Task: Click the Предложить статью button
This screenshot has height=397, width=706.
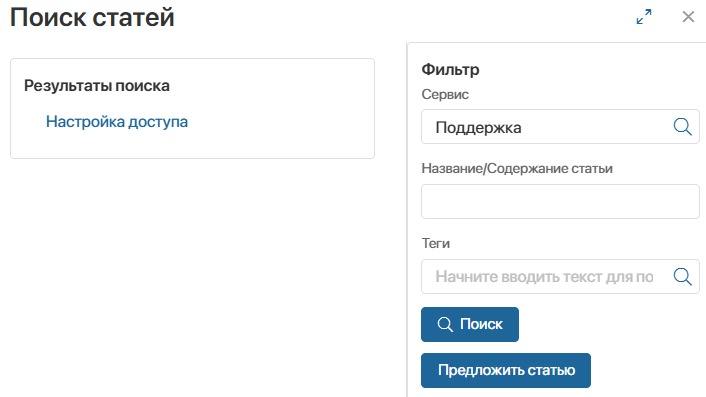Action: (x=506, y=370)
